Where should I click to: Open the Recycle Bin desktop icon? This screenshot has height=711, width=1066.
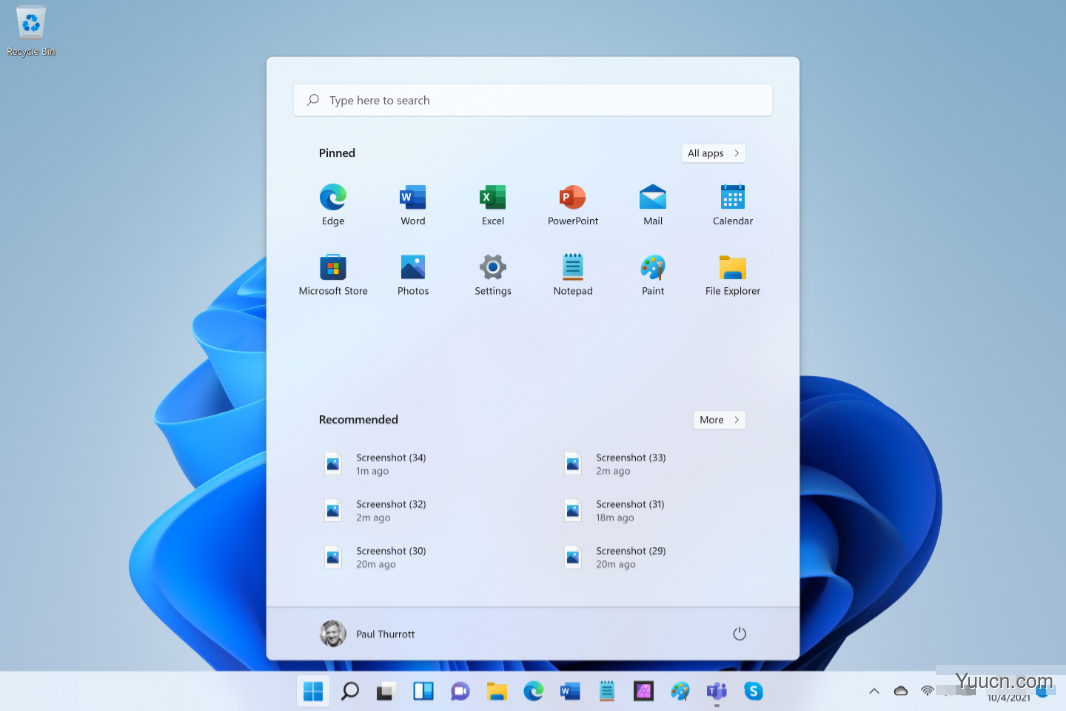[31, 31]
